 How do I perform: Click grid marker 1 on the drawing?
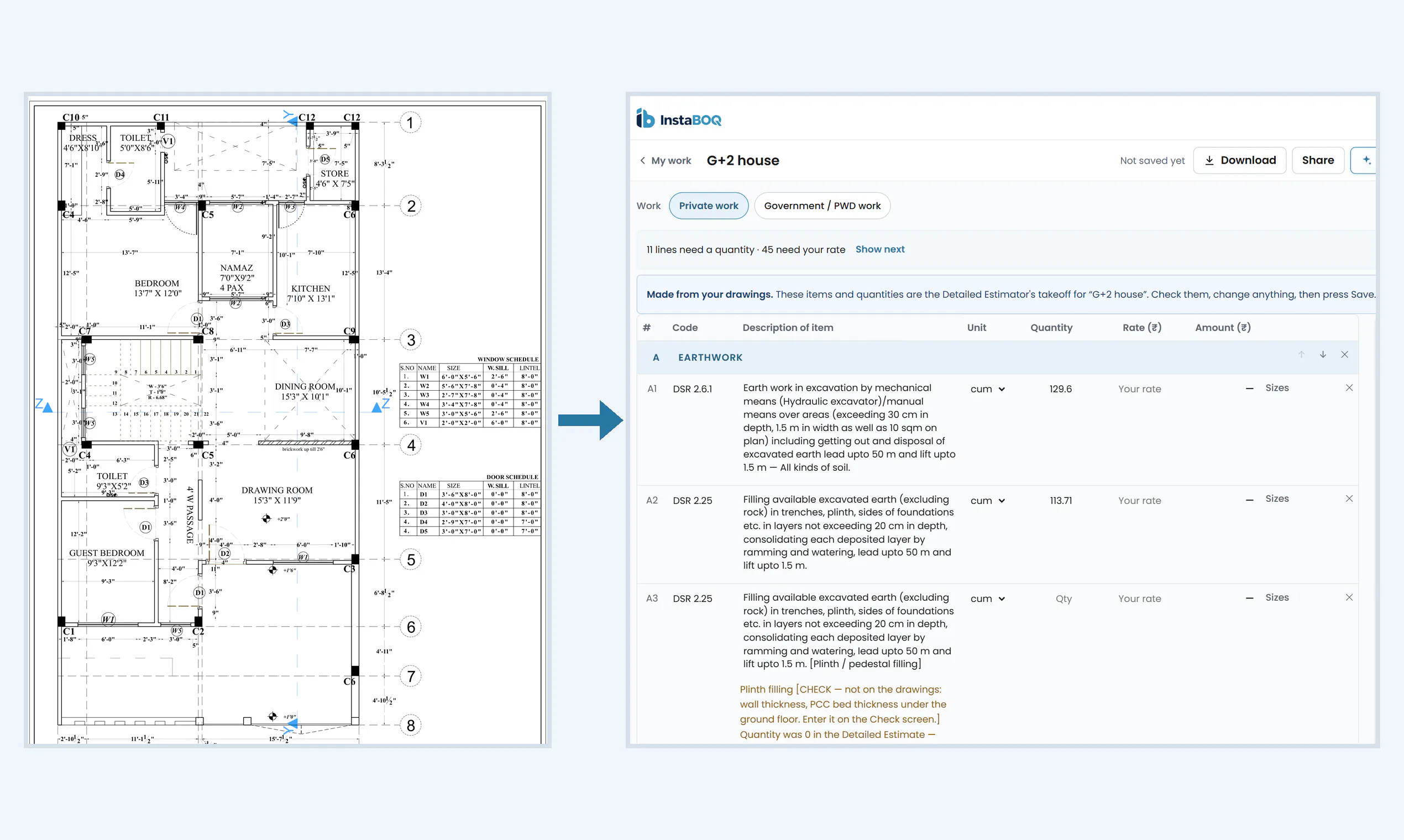pyautogui.click(x=411, y=122)
